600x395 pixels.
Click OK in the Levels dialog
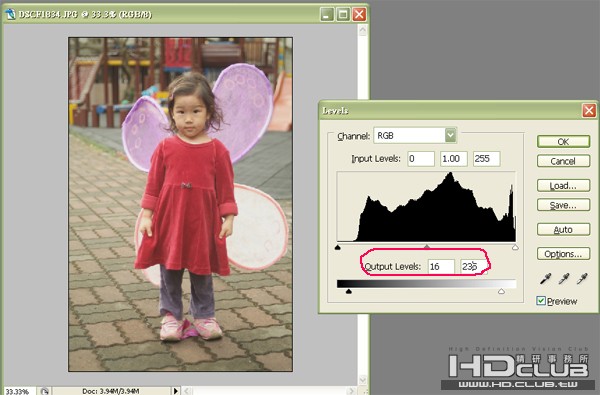pyautogui.click(x=563, y=142)
